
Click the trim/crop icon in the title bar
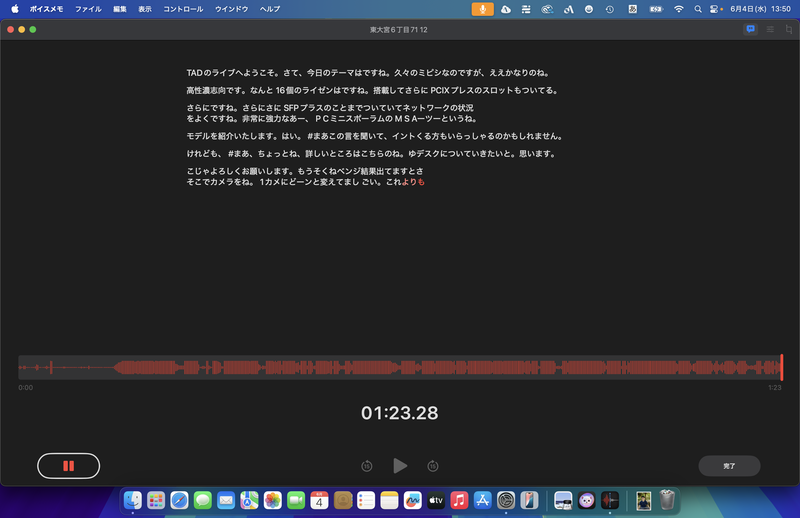pyautogui.click(x=789, y=30)
